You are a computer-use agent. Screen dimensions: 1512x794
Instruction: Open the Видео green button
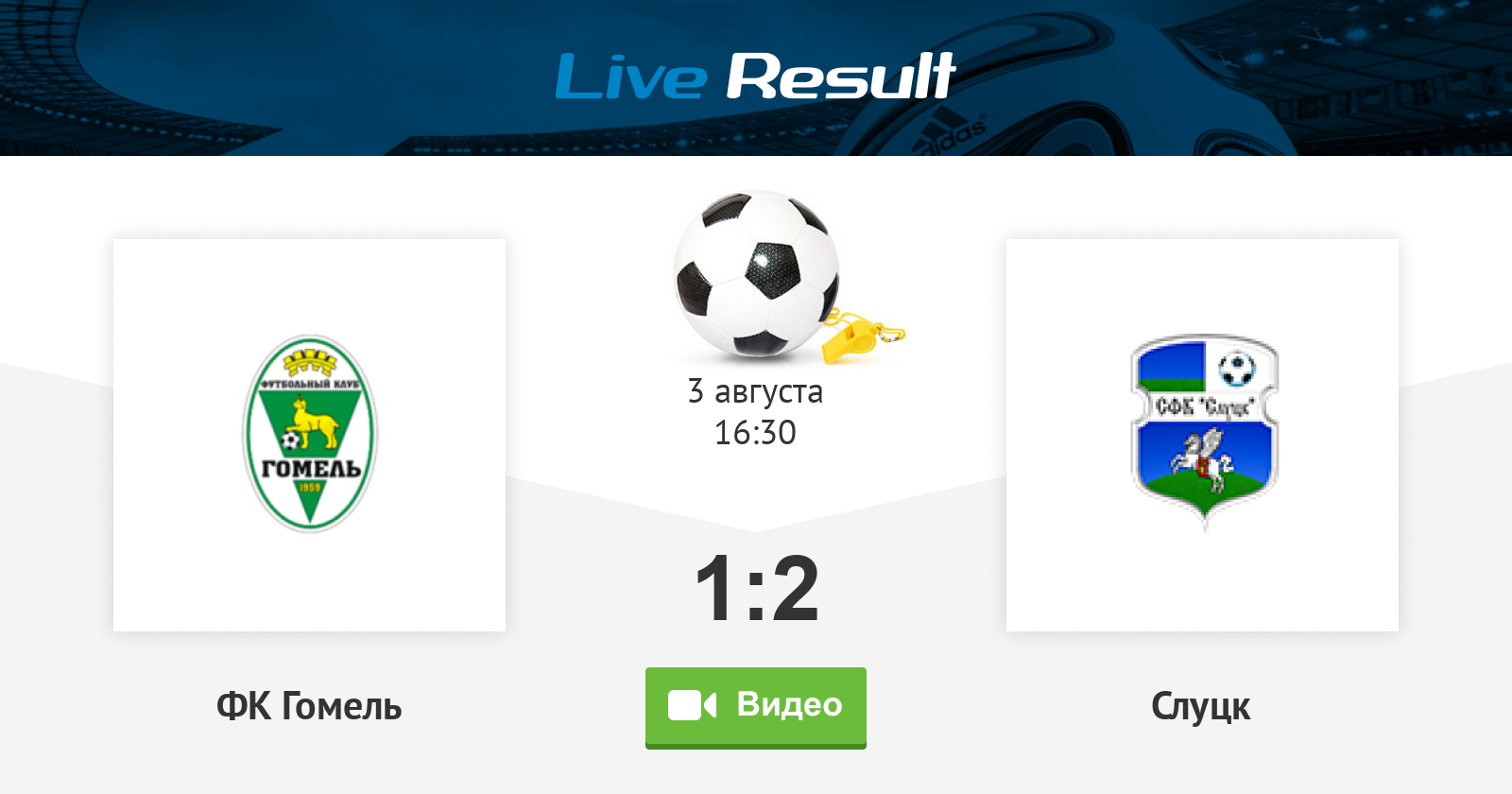tap(756, 708)
